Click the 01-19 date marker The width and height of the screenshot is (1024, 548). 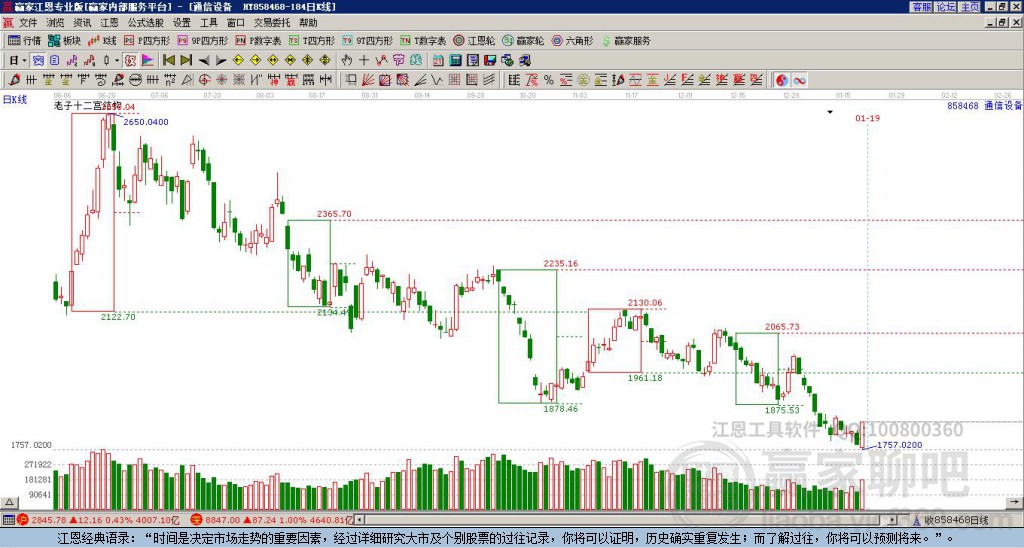tap(867, 118)
